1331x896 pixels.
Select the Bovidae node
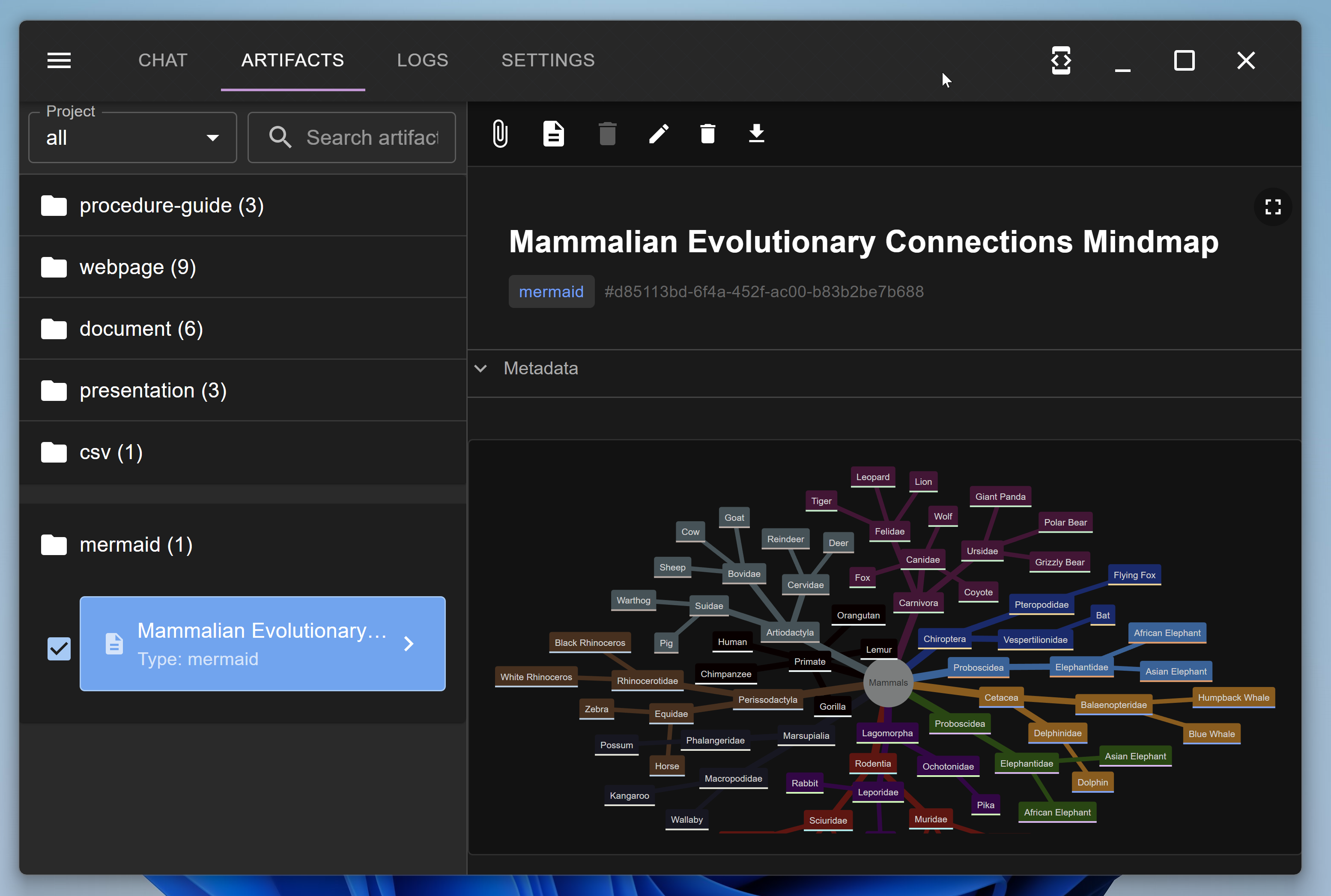[744, 574]
